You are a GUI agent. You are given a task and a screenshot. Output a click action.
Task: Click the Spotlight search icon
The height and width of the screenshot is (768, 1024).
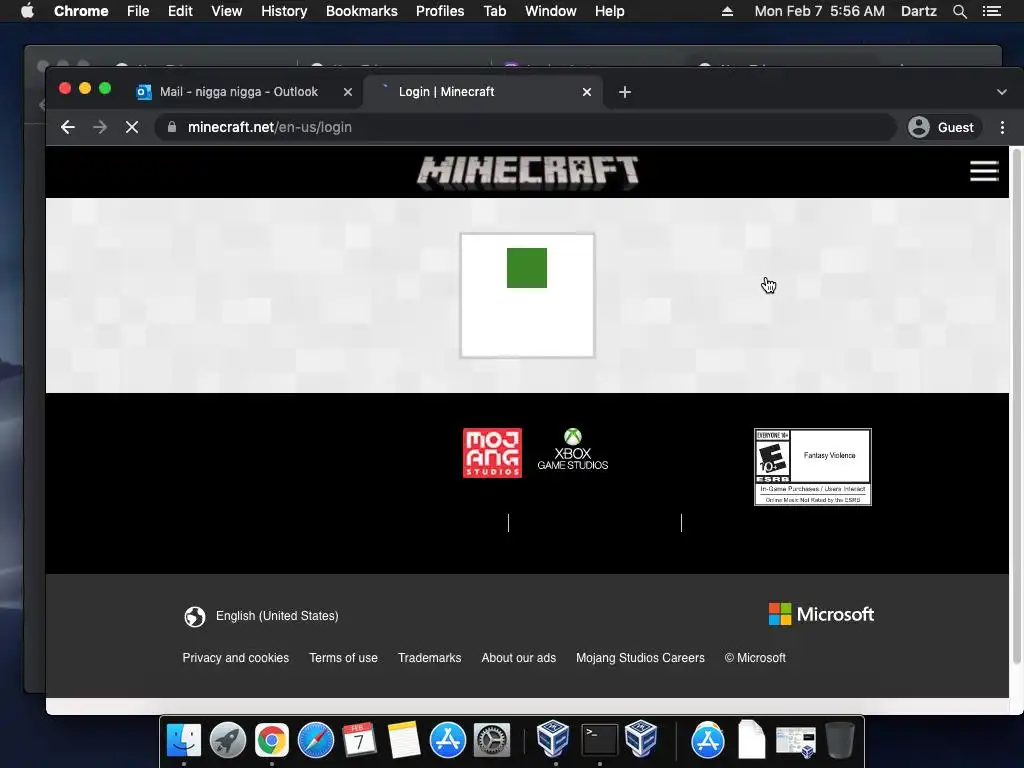coord(959,11)
